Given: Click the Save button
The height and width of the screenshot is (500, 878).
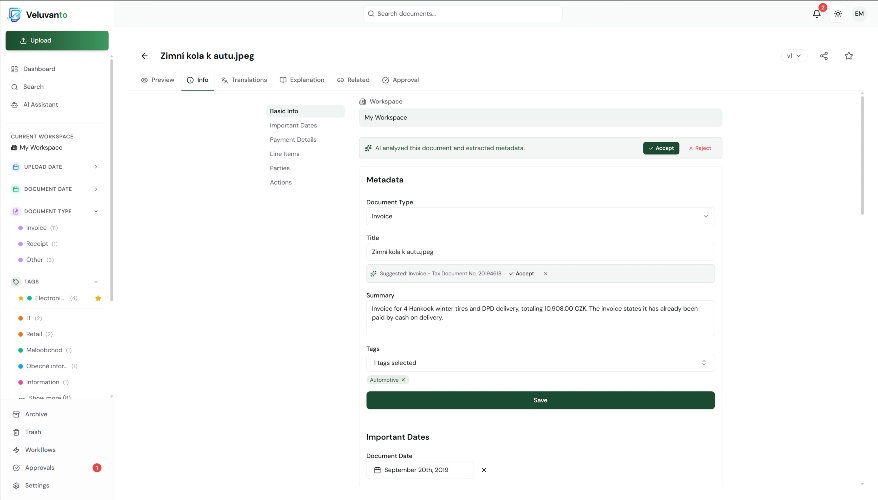Looking at the screenshot, I should [540, 400].
